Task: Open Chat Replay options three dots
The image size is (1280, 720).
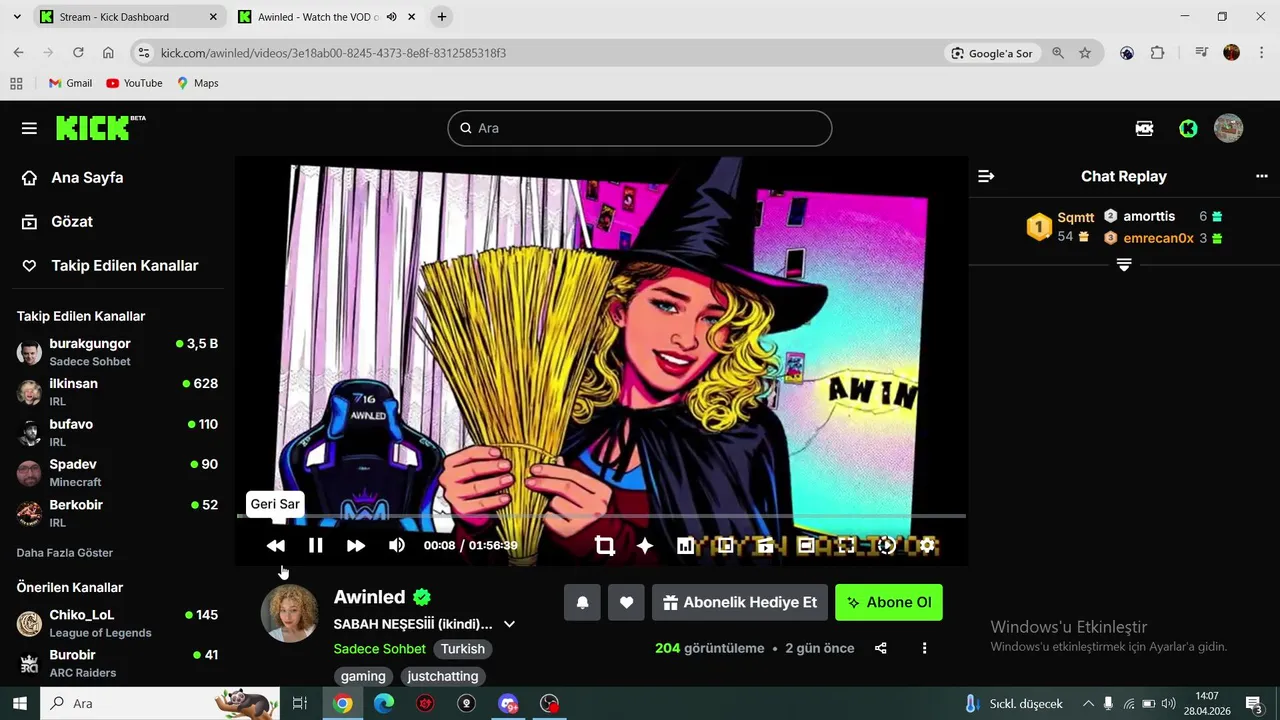Action: tap(1261, 176)
